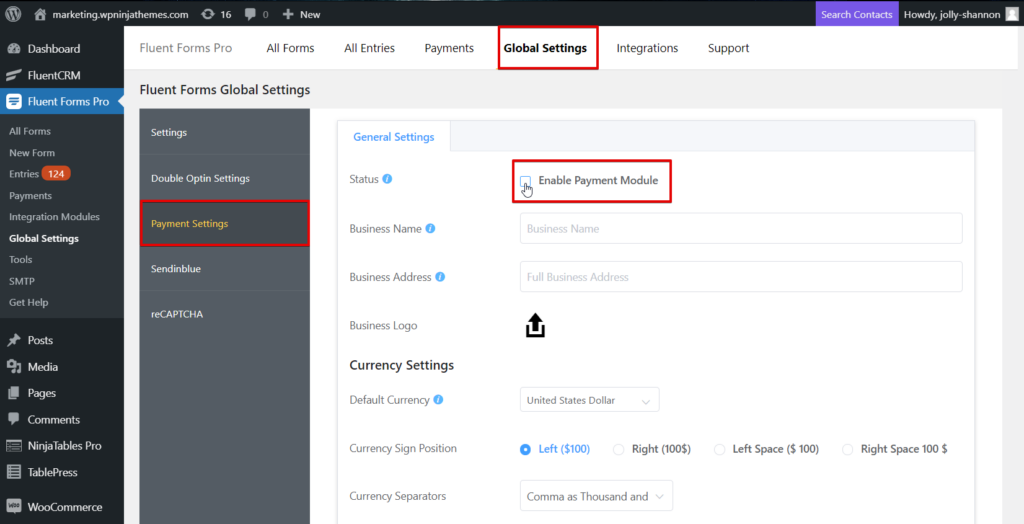Open New Form in the sidebar
The width and height of the screenshot is (1024, 524).
point(32,153)
